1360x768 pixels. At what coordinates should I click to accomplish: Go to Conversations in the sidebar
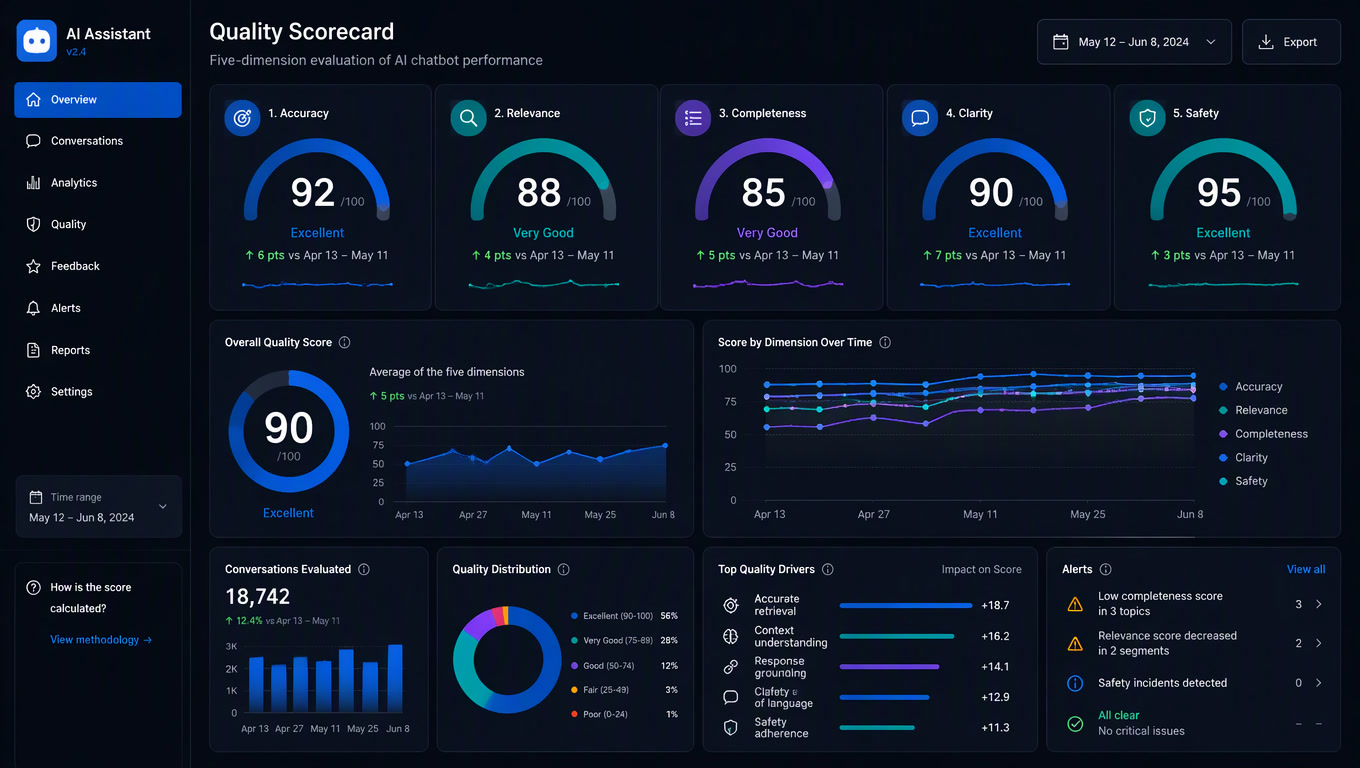click(98, 141)
